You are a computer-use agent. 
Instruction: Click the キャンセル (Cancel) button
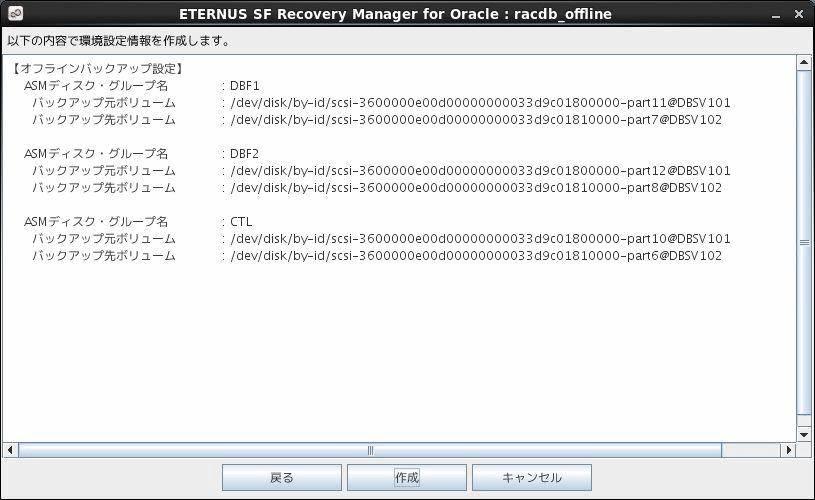pyautogui.click(x=531, y=477)
